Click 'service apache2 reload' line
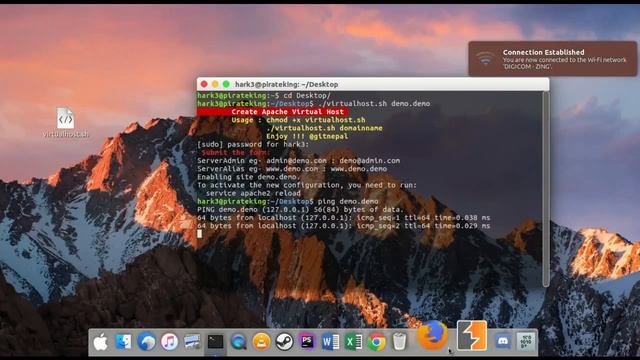 pos(253,193)
